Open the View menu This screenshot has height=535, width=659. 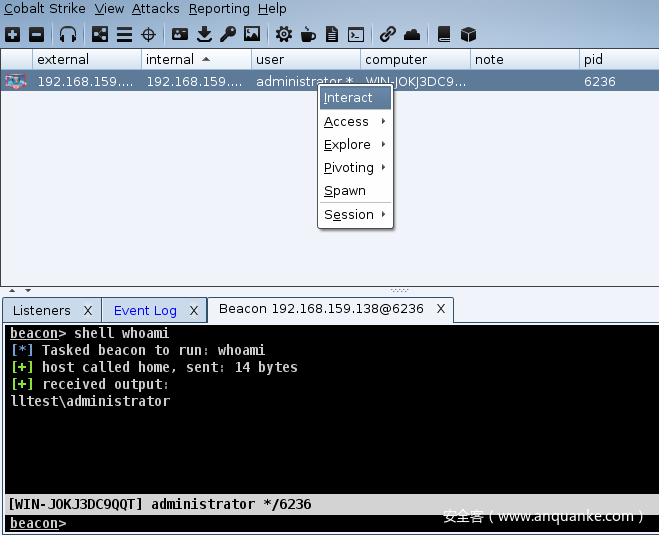[109, 8]
